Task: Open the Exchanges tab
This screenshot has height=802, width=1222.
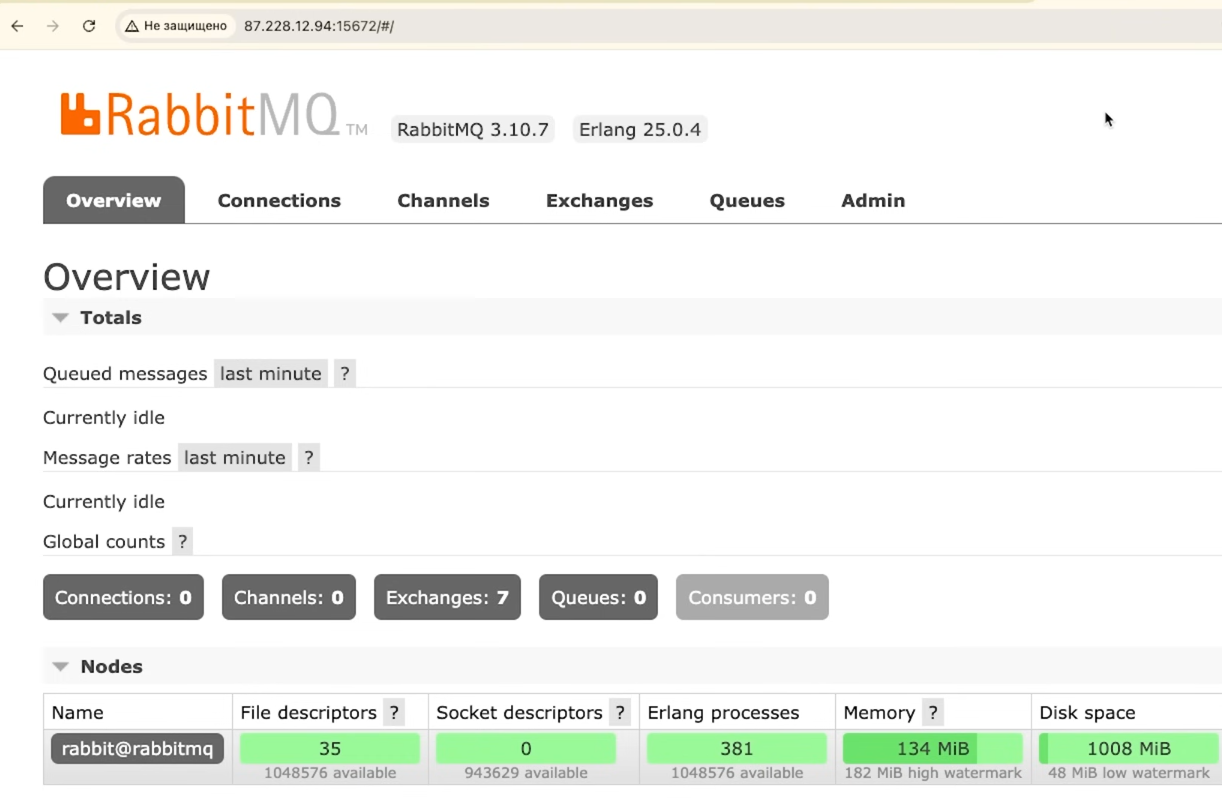Action: click(x=599, y=200)
